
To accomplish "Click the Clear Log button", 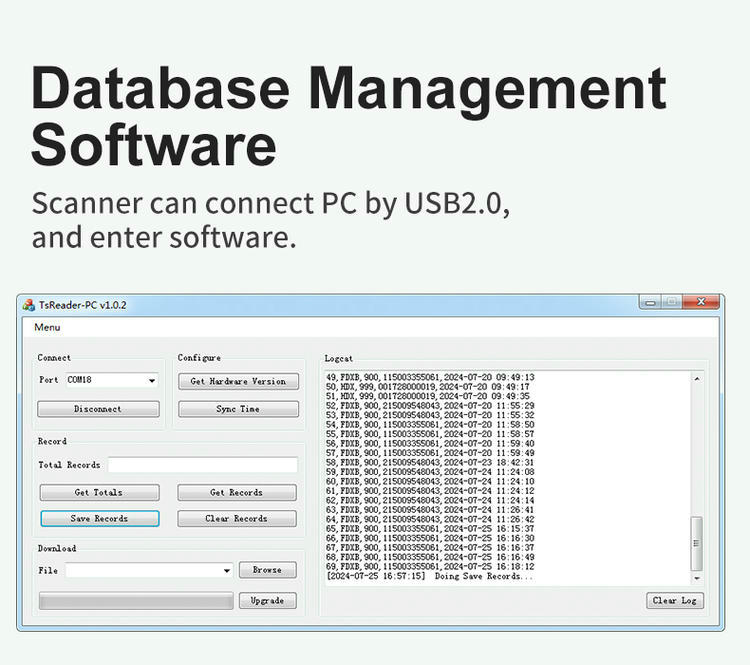I will (x=674, y=600).
